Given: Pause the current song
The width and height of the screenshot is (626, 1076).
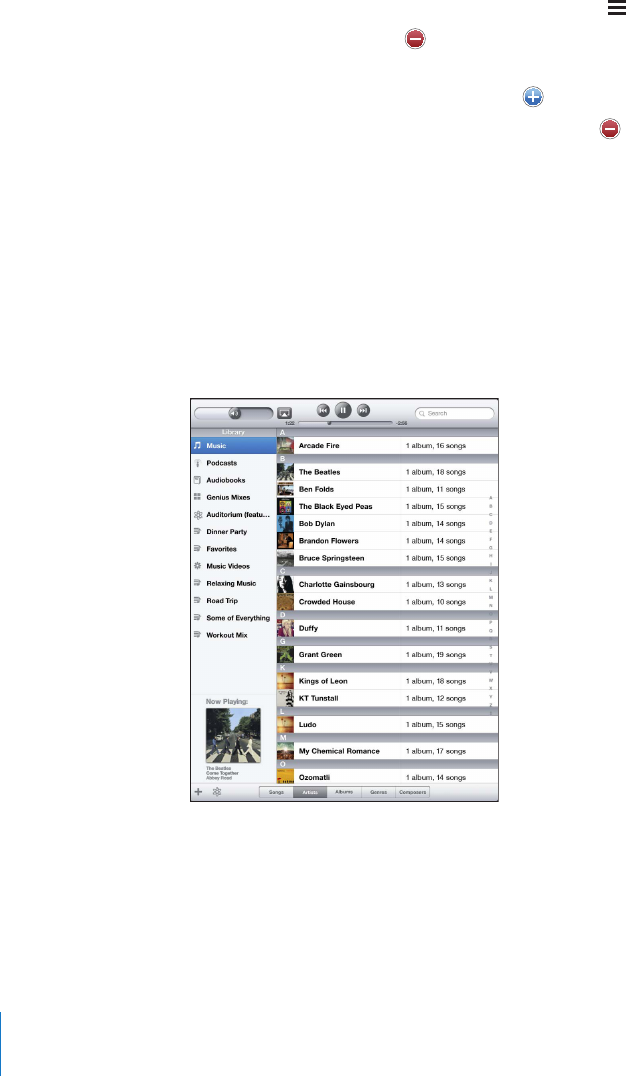Looking at the screenshot, I should (x=343, y=410).
